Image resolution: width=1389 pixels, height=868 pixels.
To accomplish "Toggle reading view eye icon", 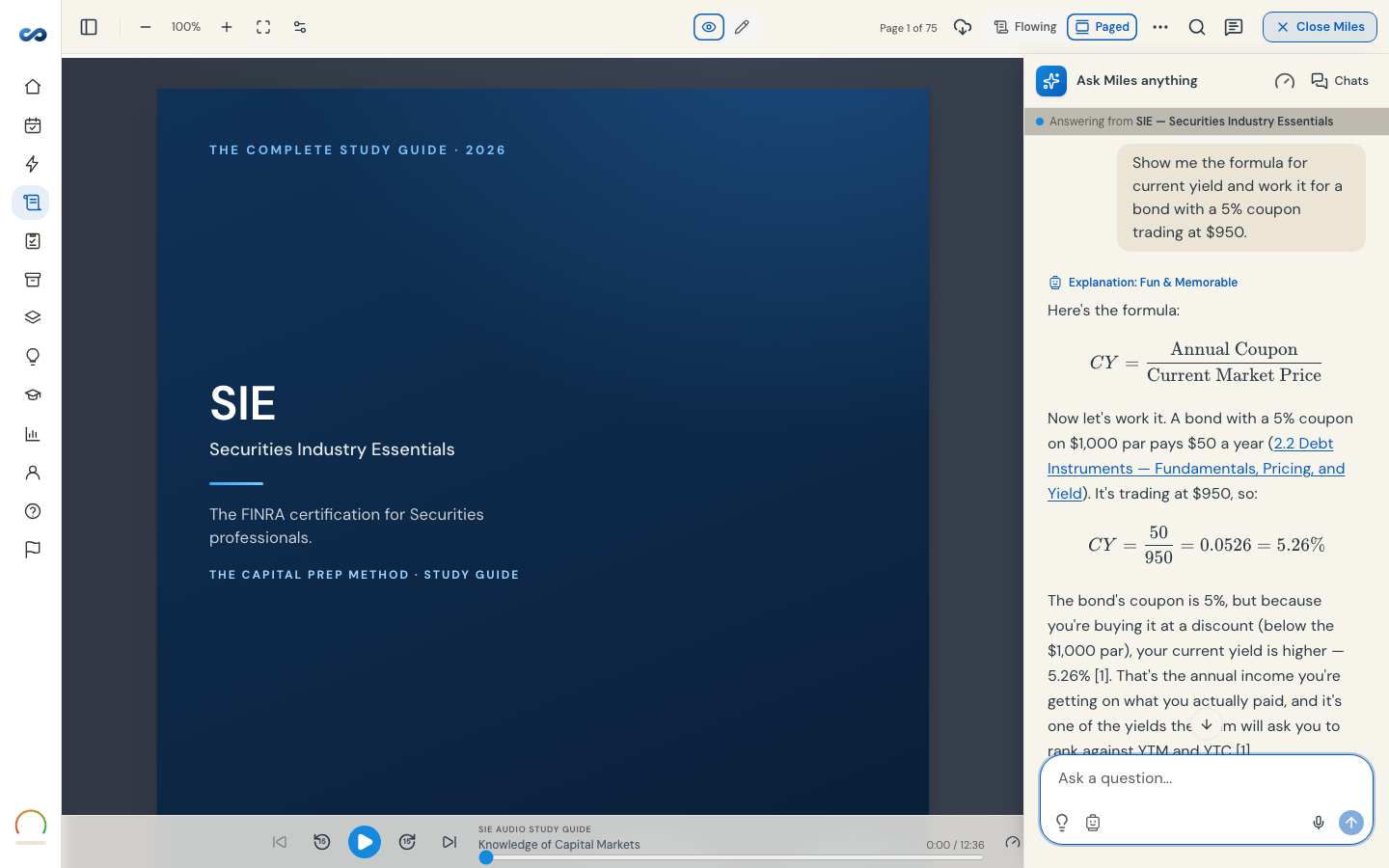I will [709, 27].
